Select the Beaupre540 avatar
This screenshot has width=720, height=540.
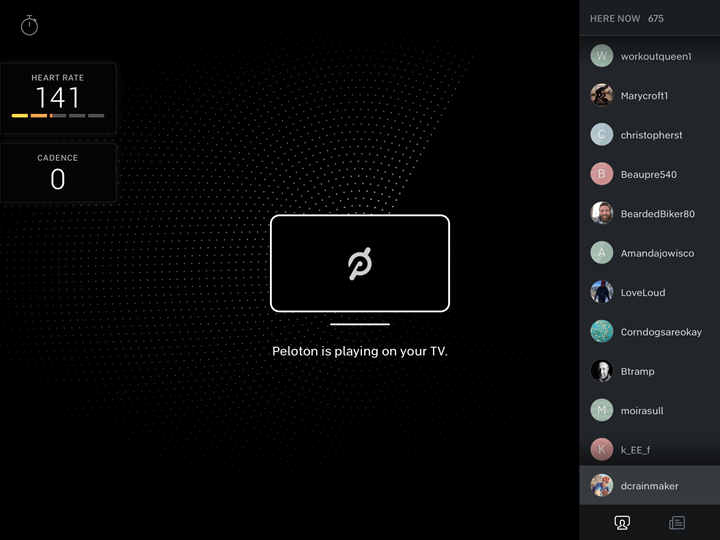point(602,174)
